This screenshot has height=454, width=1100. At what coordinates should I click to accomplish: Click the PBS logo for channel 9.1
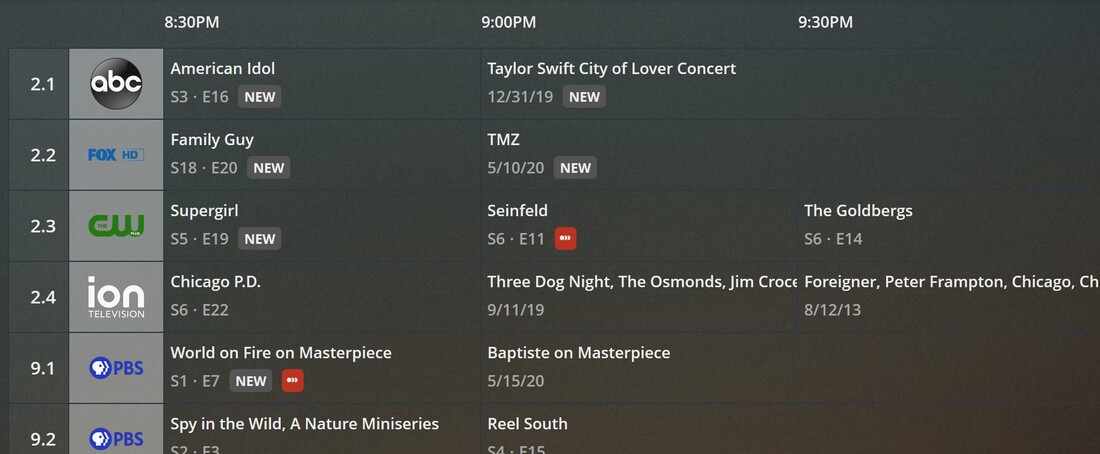[116, 368]
